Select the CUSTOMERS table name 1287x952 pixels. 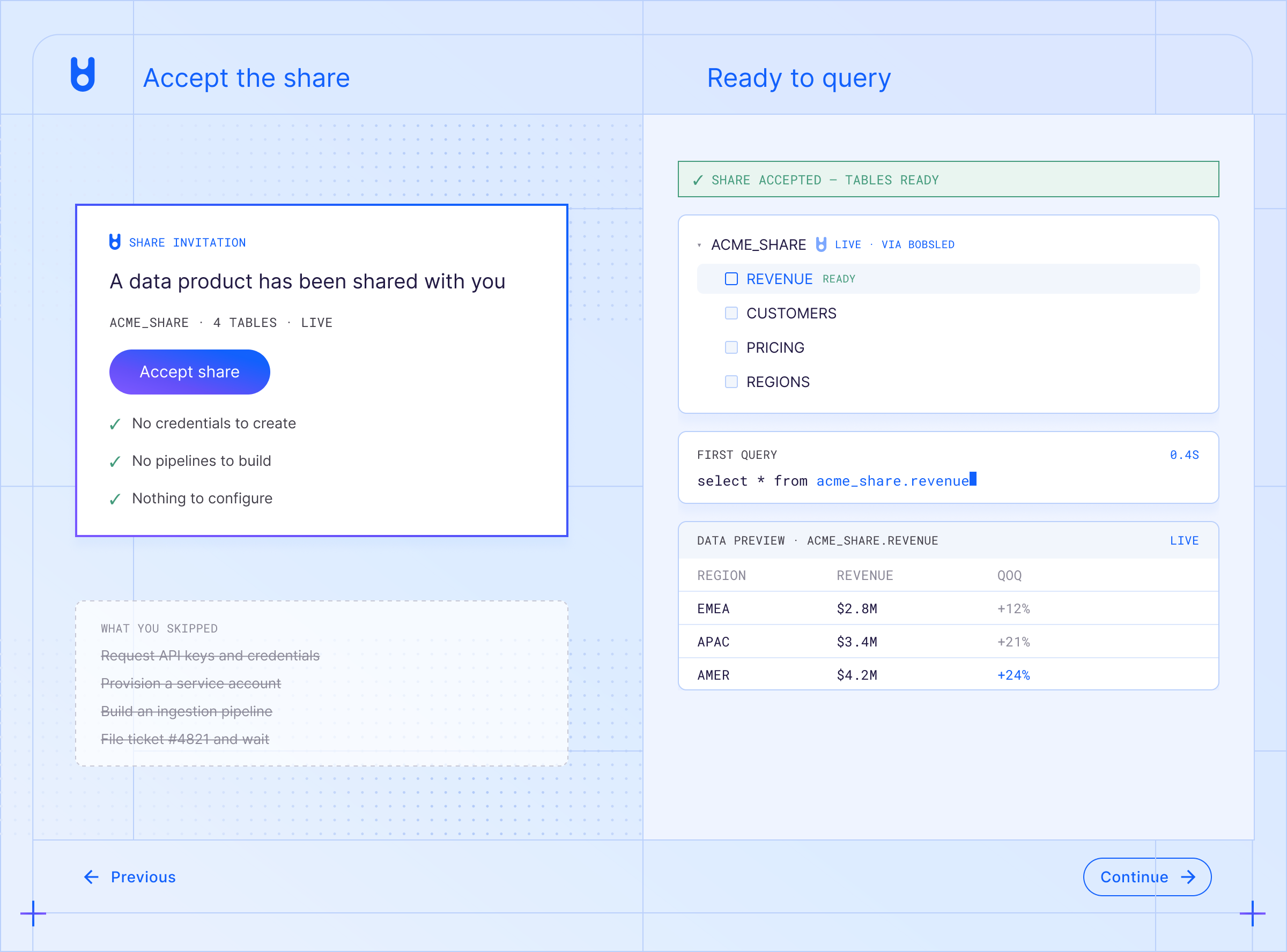click(x=792, y=314)
